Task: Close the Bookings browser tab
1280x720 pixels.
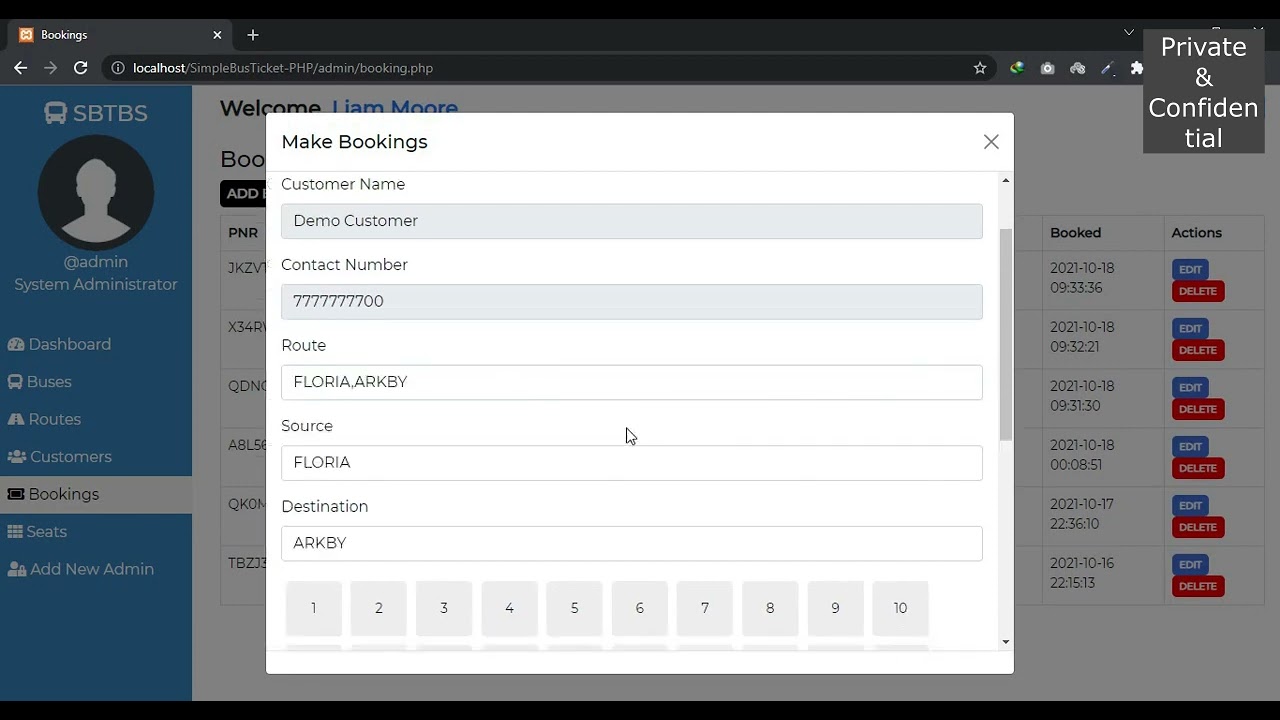Action: click(217, 35)
